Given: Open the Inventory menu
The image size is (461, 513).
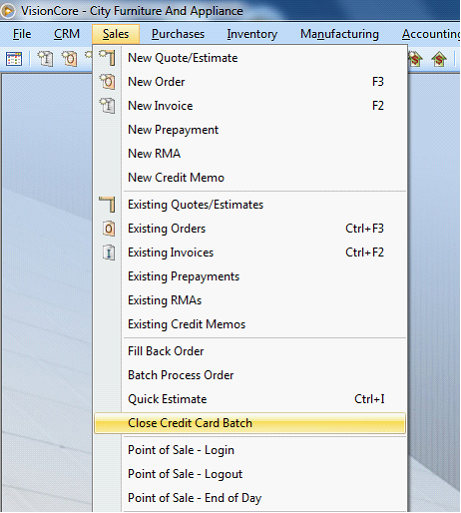Looking at the screenshot, I should click(x=252, y=34).
